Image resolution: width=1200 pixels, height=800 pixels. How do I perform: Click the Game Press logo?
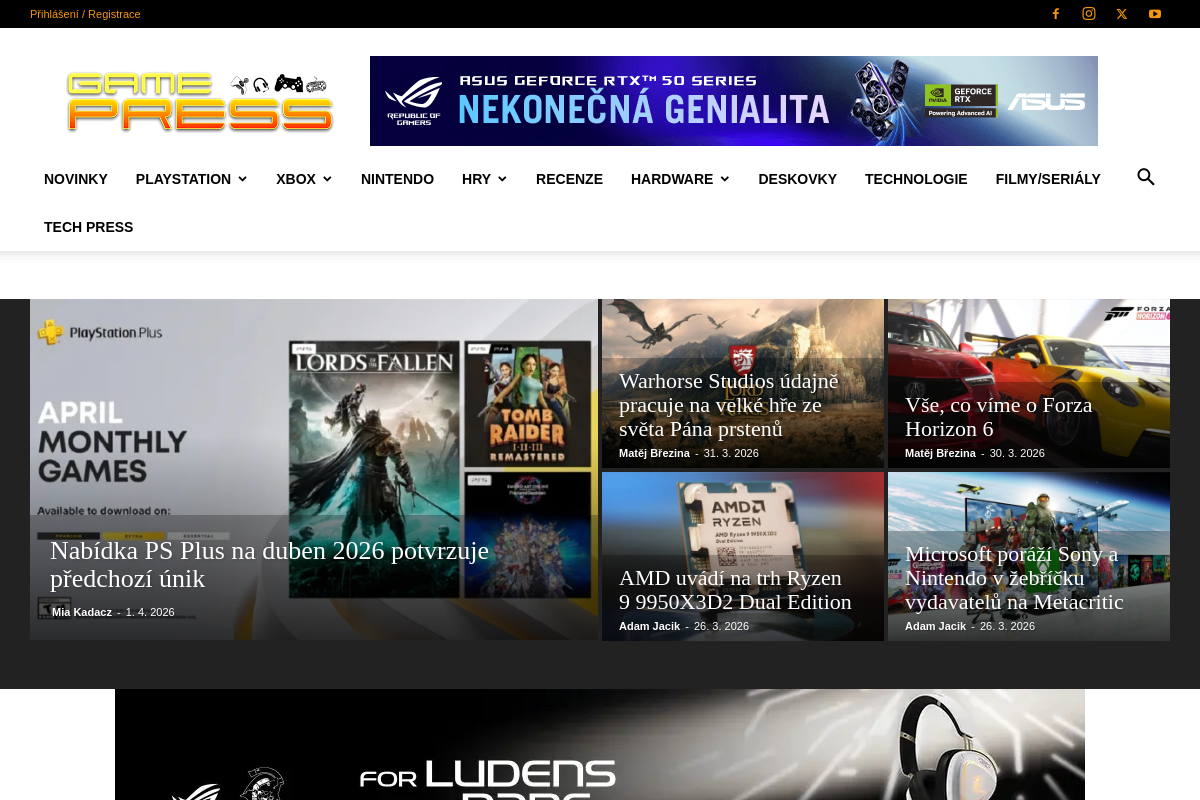tap(200, 101)
